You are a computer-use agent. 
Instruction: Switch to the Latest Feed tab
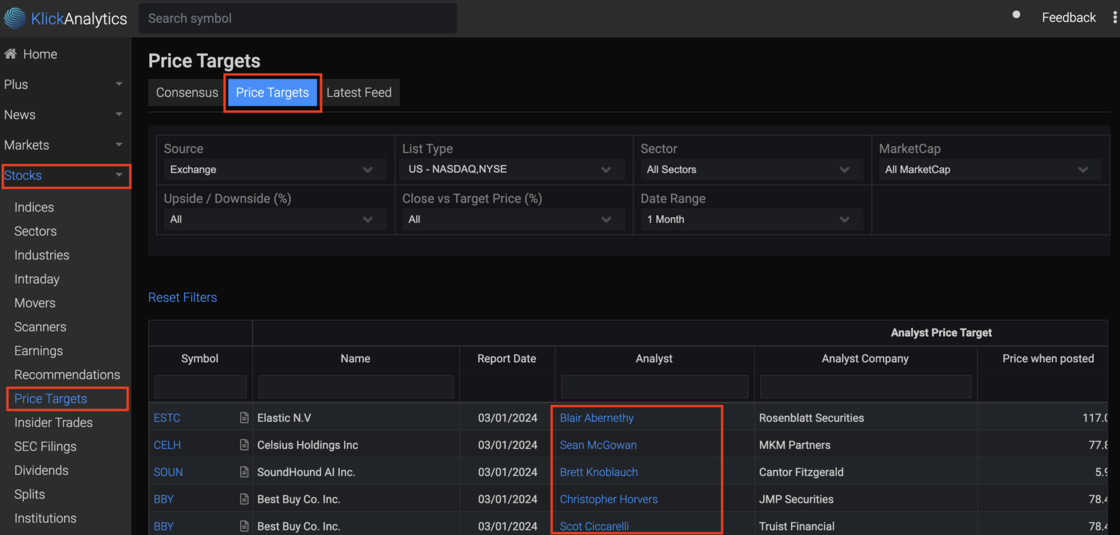point(359,93)
